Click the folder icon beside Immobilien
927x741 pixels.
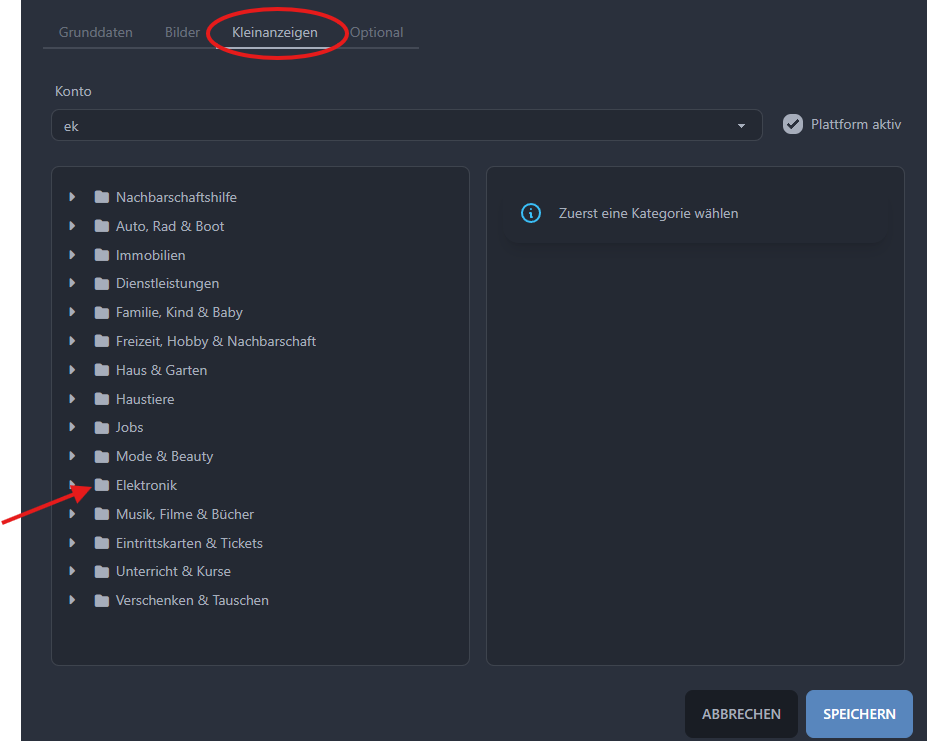point(101,255)
